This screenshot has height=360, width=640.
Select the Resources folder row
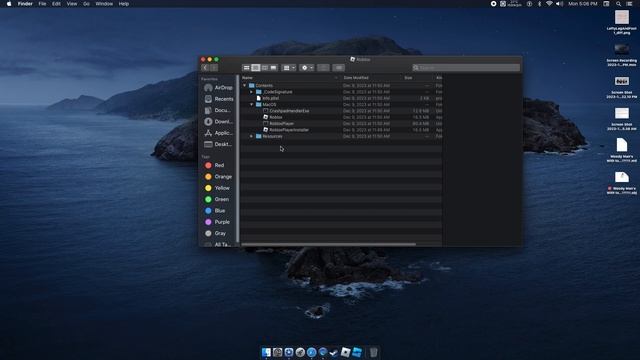click(342, 136)
